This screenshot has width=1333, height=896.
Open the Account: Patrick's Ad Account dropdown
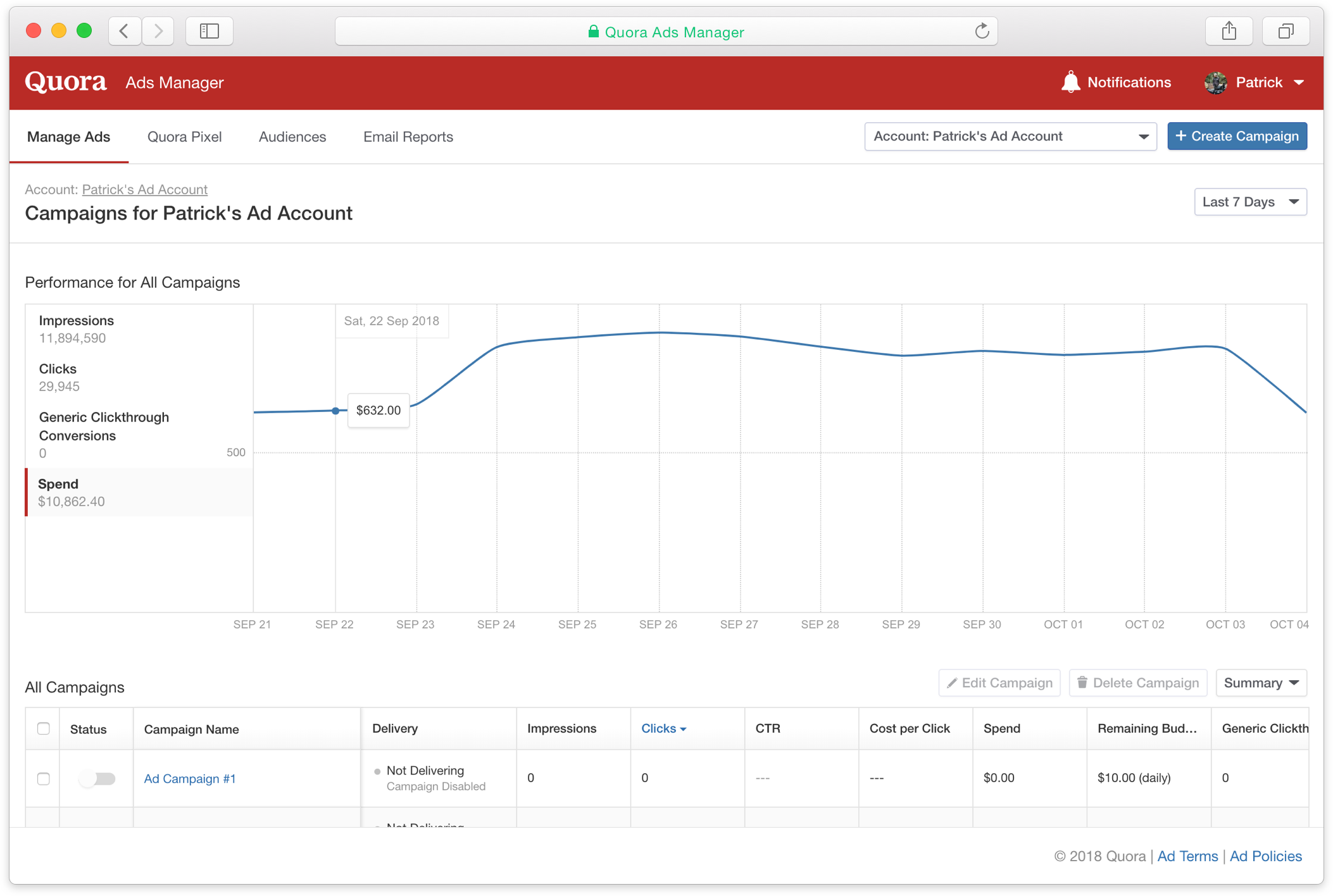(1010, 137)
